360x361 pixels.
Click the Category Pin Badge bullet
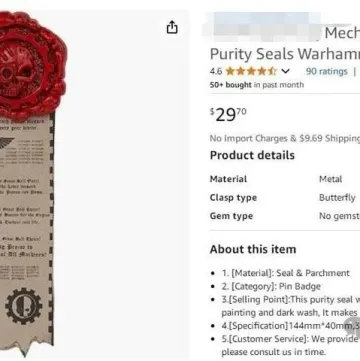pos(271,286)
